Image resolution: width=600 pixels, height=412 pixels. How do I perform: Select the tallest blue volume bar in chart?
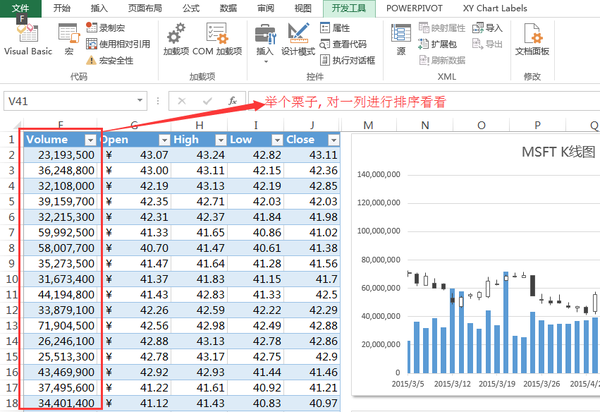point(506,322)
